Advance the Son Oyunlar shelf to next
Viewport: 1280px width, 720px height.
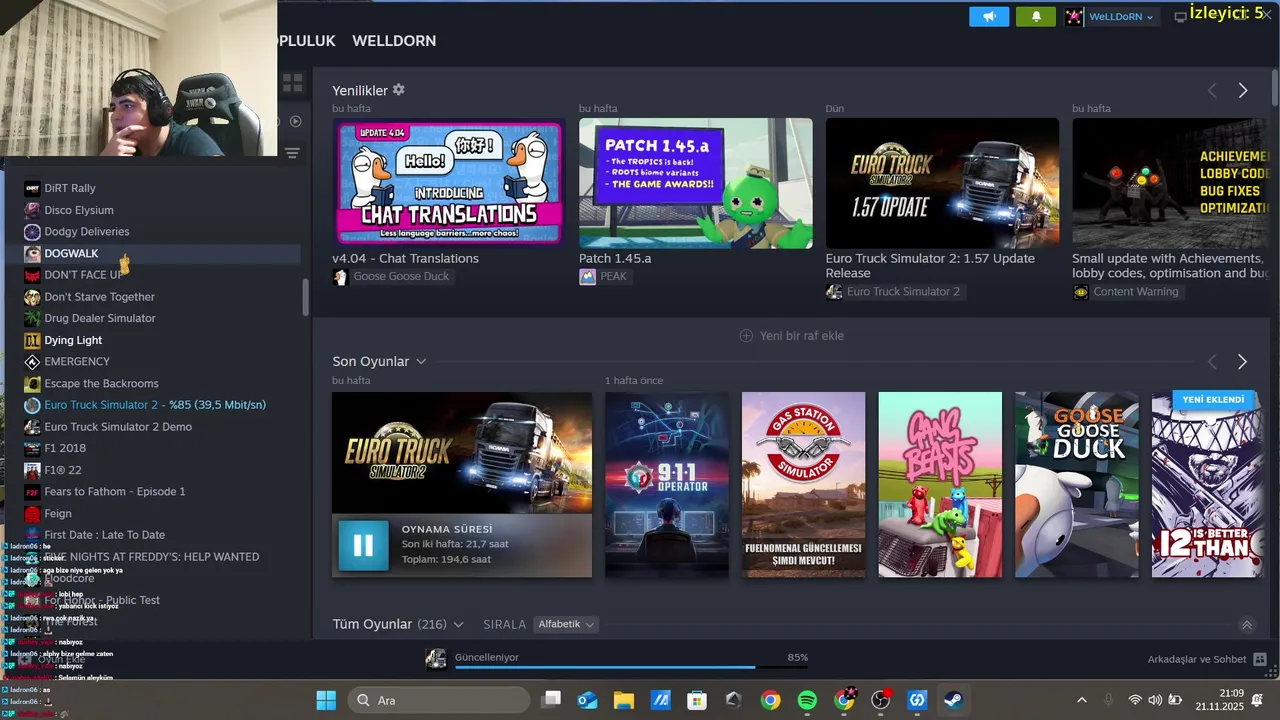[x=1243, y=361]
